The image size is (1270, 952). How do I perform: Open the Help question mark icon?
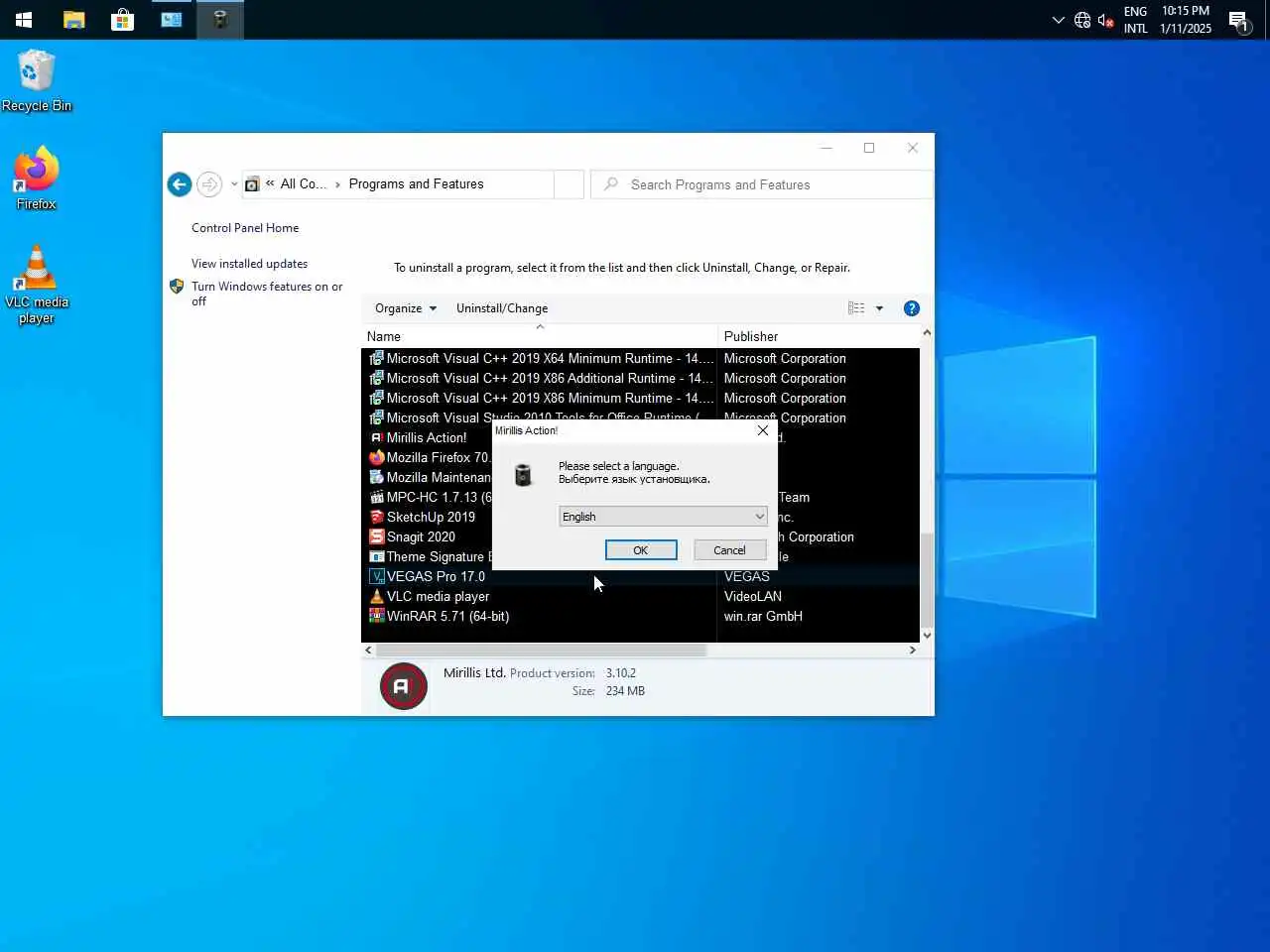[x=912, y=308]
